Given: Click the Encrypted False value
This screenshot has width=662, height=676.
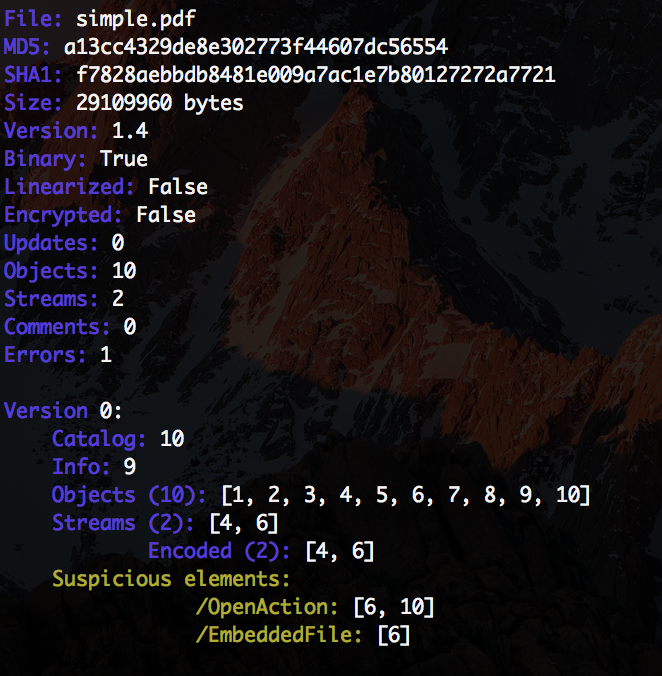Looking at the screenshot, I should pyautogui.click(x=166, y=215).
